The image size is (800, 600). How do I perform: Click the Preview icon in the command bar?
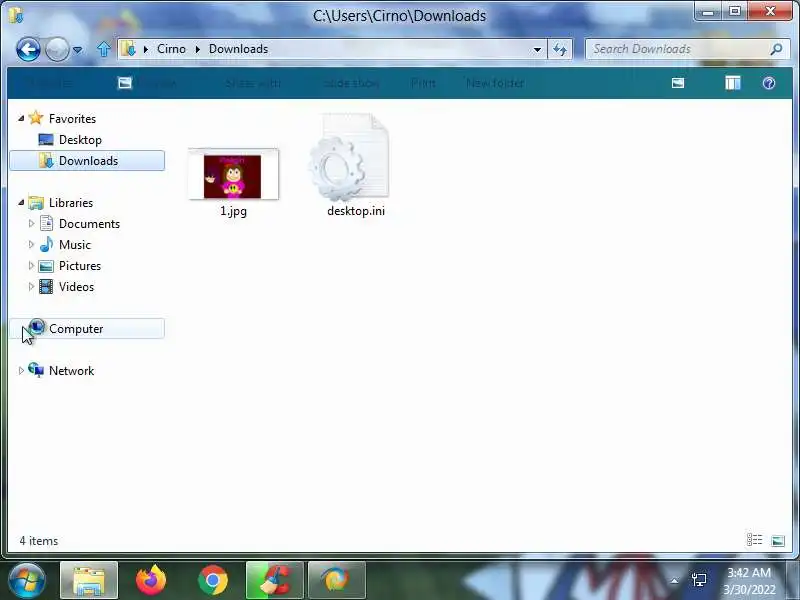(125, 83)
